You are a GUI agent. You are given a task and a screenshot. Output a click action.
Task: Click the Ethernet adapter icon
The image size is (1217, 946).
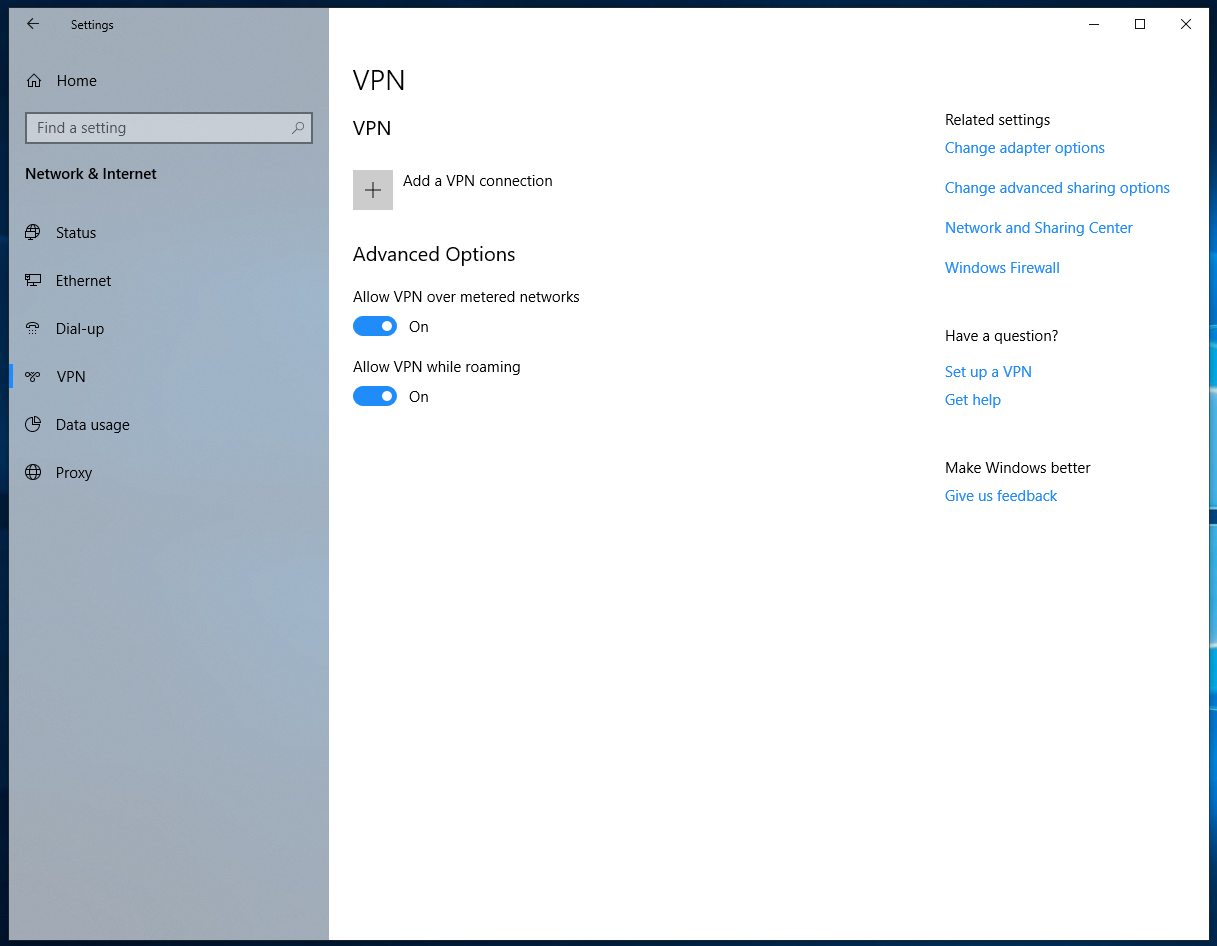coord(35,280)
